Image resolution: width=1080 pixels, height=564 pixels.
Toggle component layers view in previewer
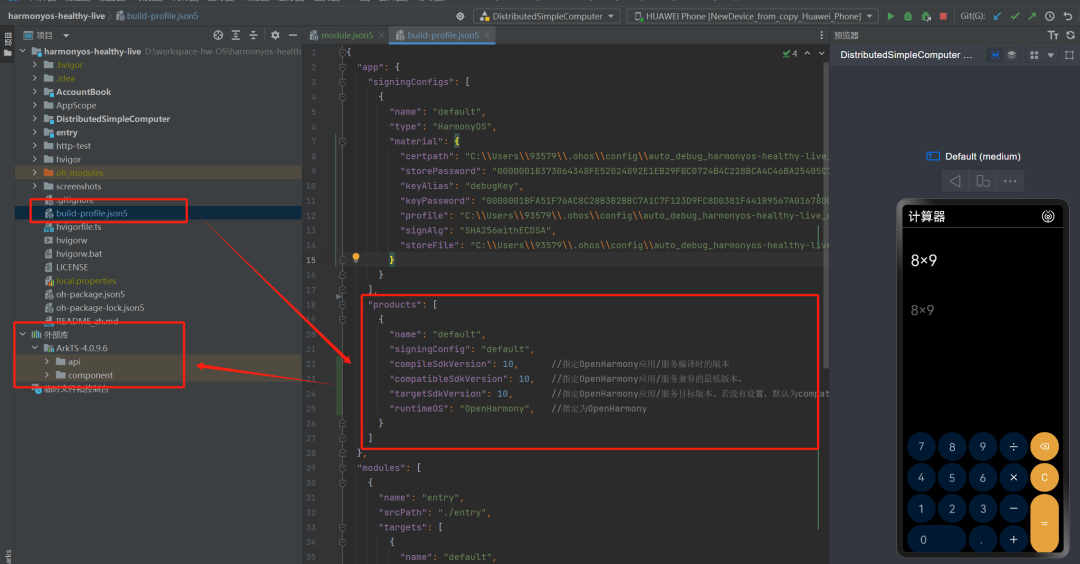point(1012,55)
